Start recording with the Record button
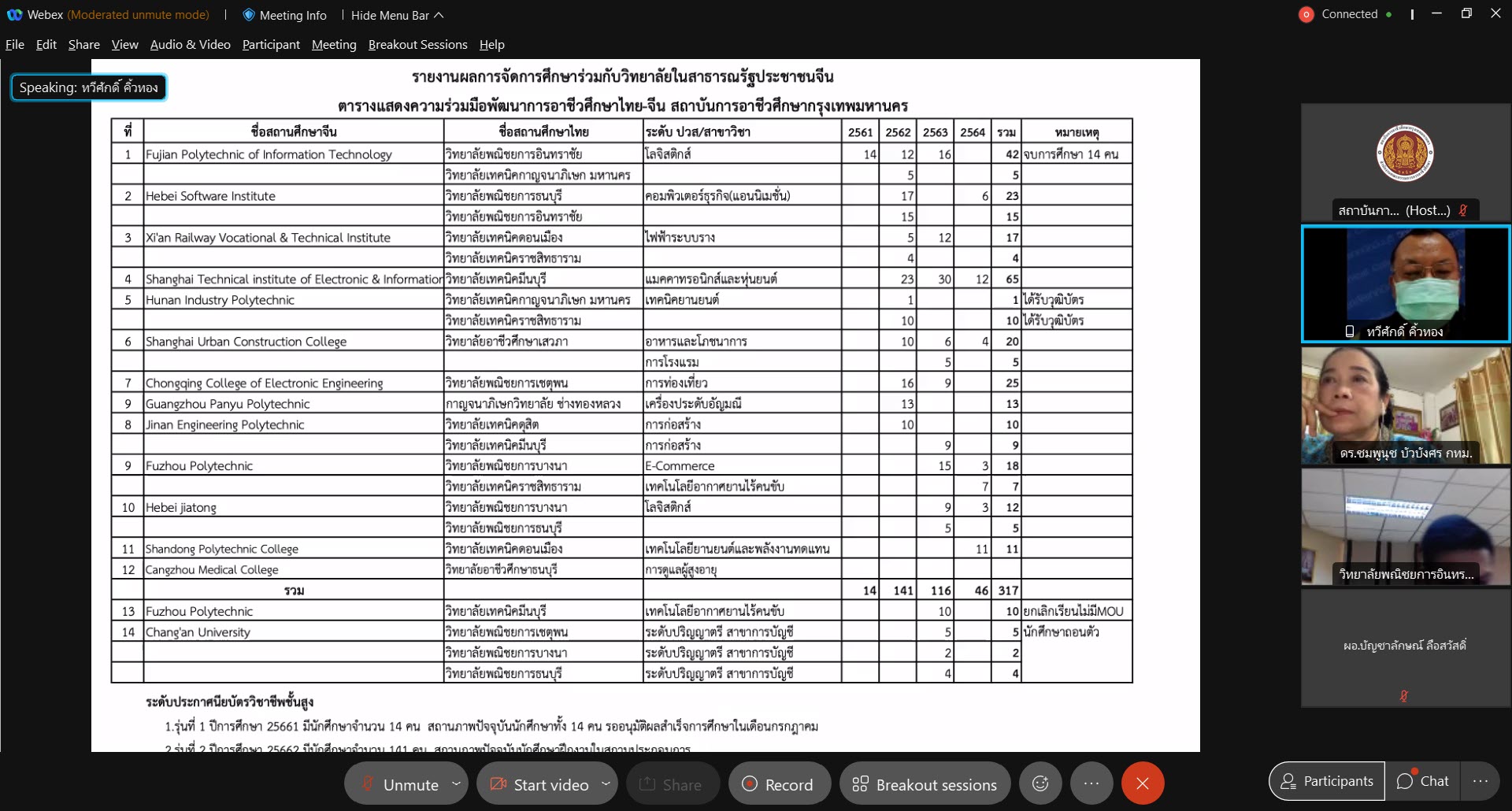Viewport: 1512px width, 811px height. click(779, 784)
